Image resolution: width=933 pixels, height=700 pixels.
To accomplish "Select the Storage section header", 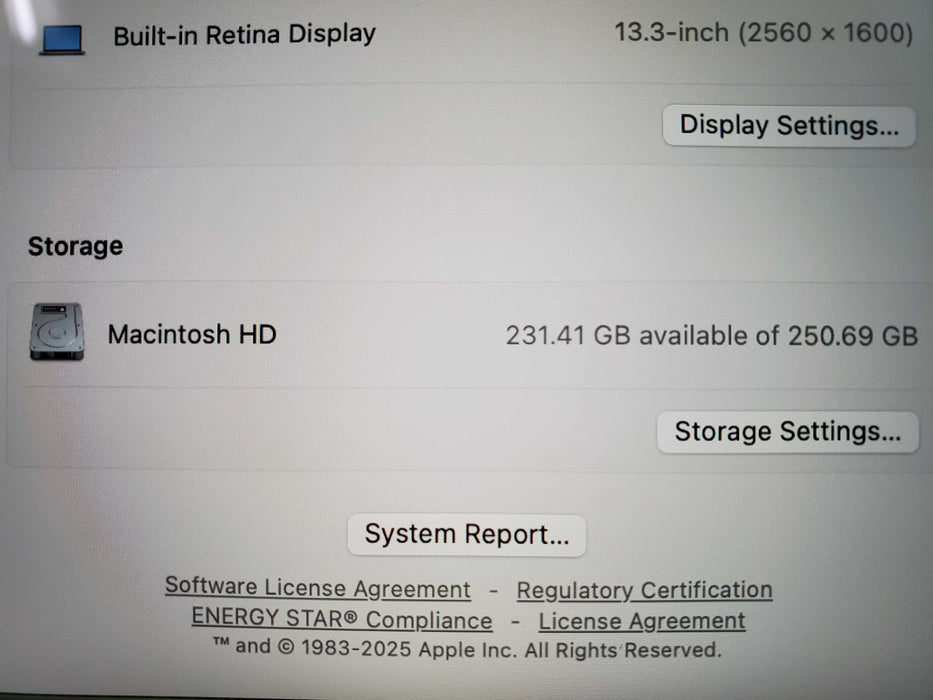I will coord(74,245).
